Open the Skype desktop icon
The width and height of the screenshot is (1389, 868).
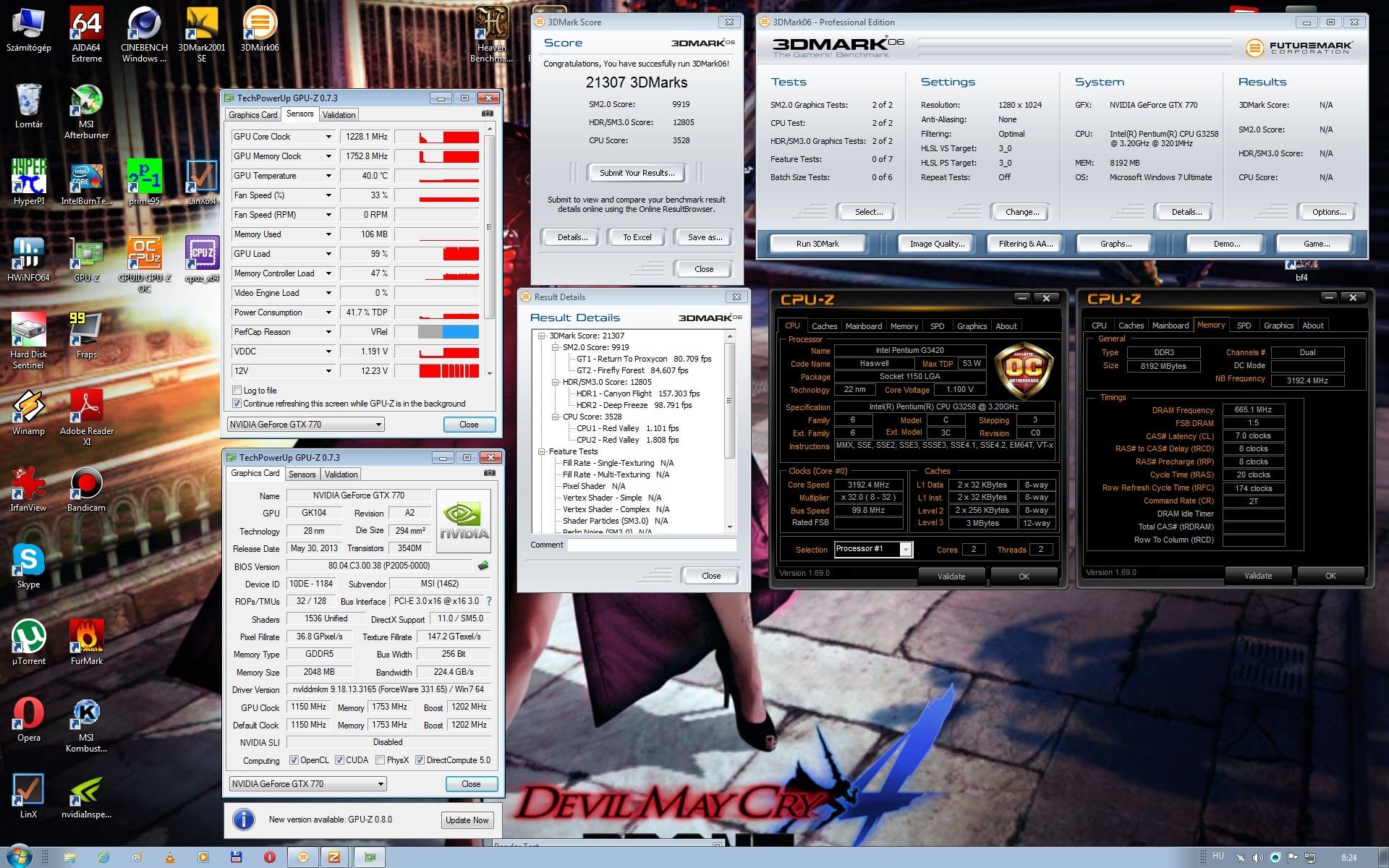(x=29, y=566)
